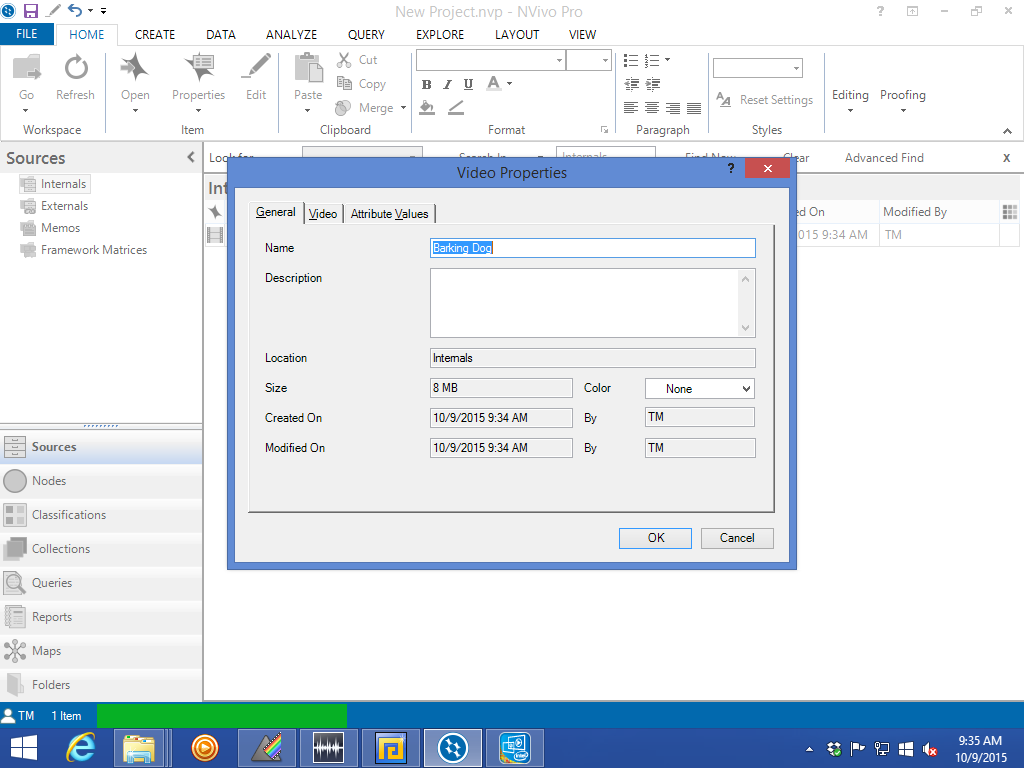Screen dimensions: 1024x768
Task: Open the ANALYZE ribbon tab
Action: point(291,34)
